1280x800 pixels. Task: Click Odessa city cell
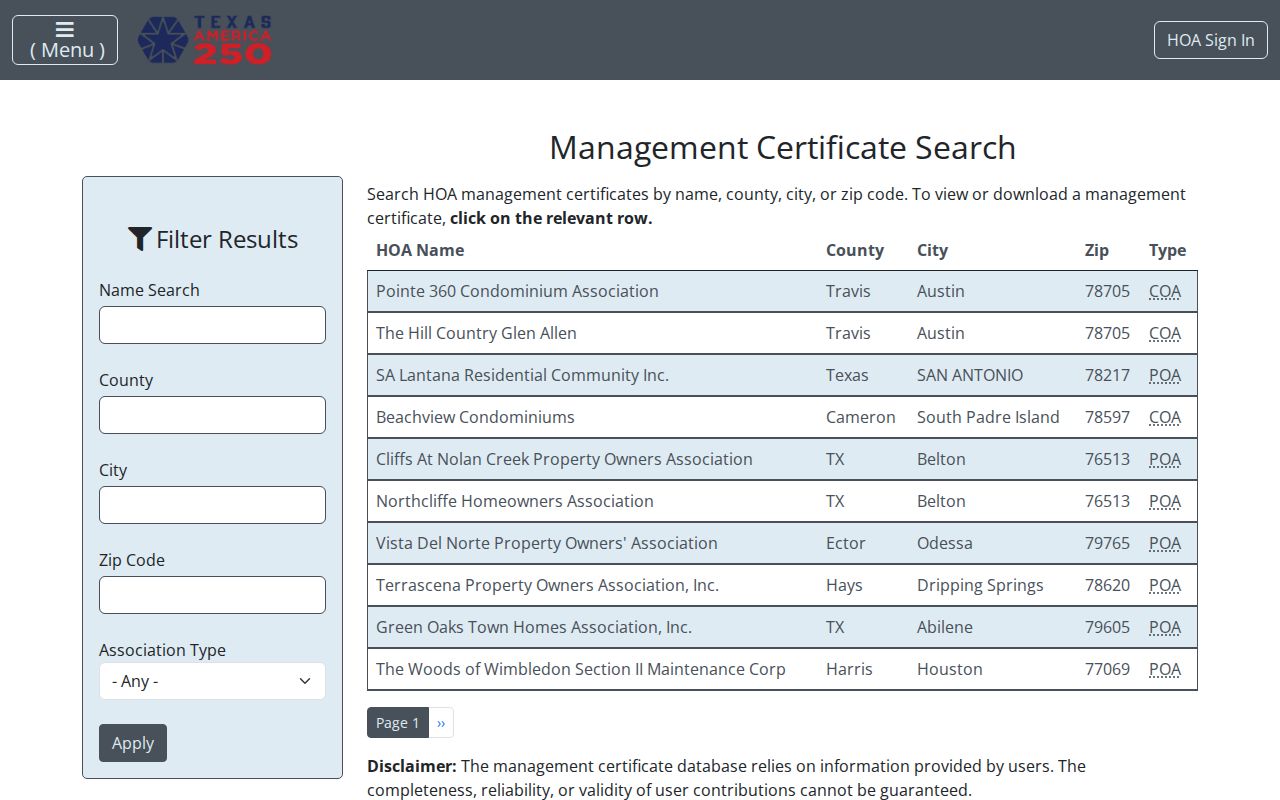[945, 543]
